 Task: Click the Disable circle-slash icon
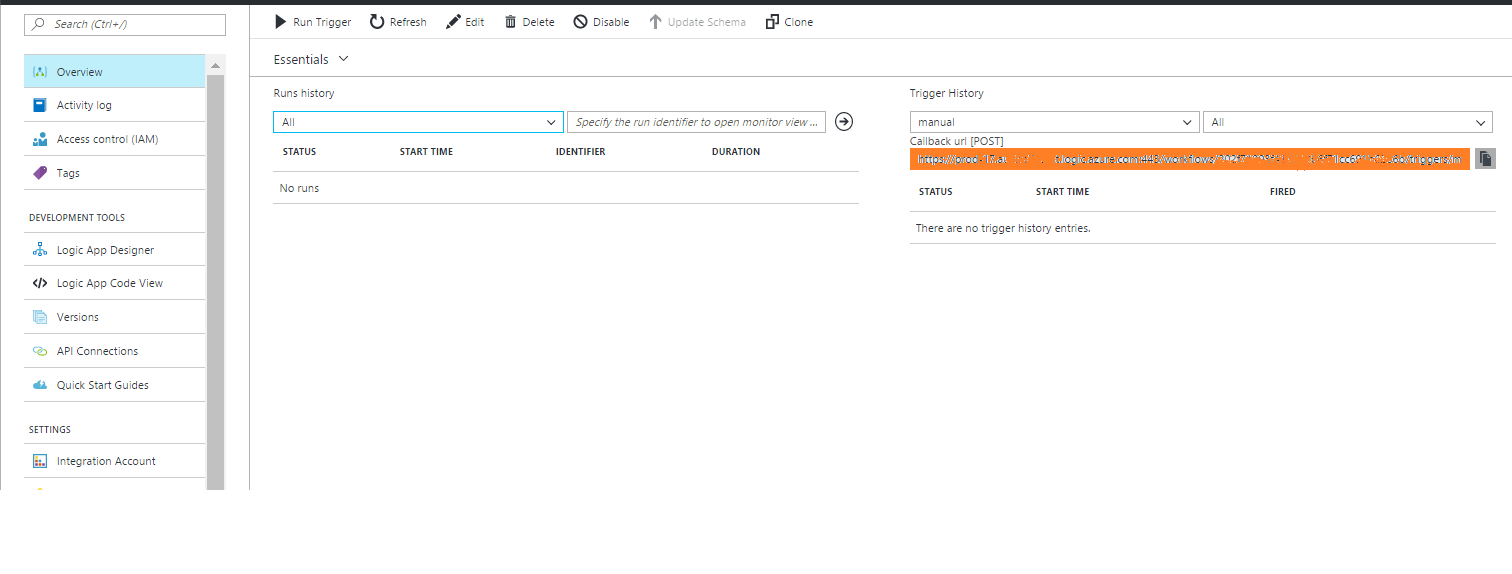pyautogui.click(x=580, y=22)
